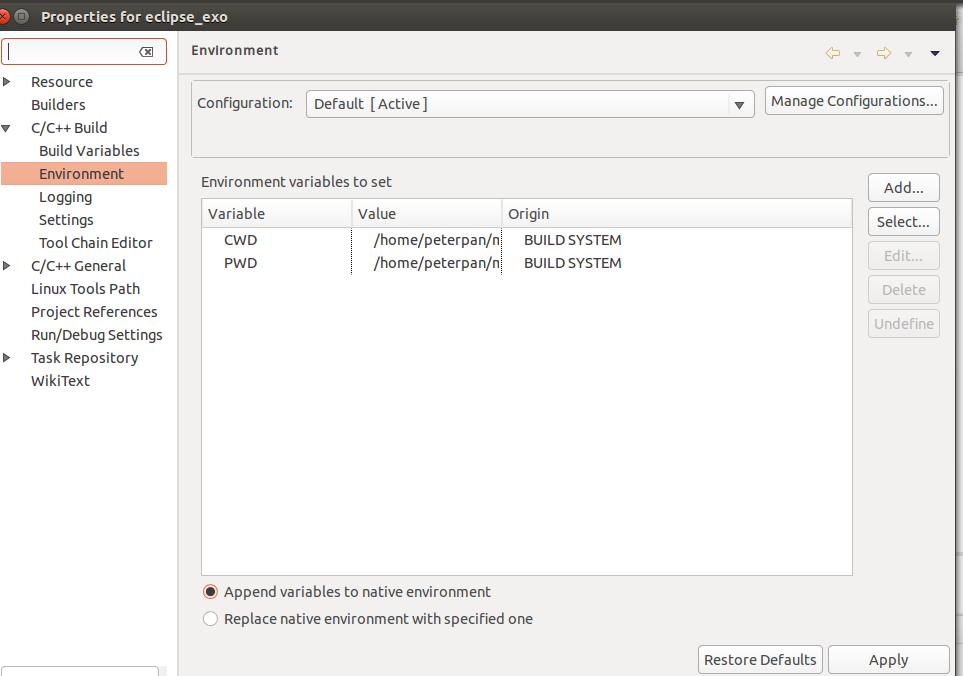The width and height of the screenshot is (963, 676).
Task: Open the forward history dropdown arrow
Action: coord(908,54)
